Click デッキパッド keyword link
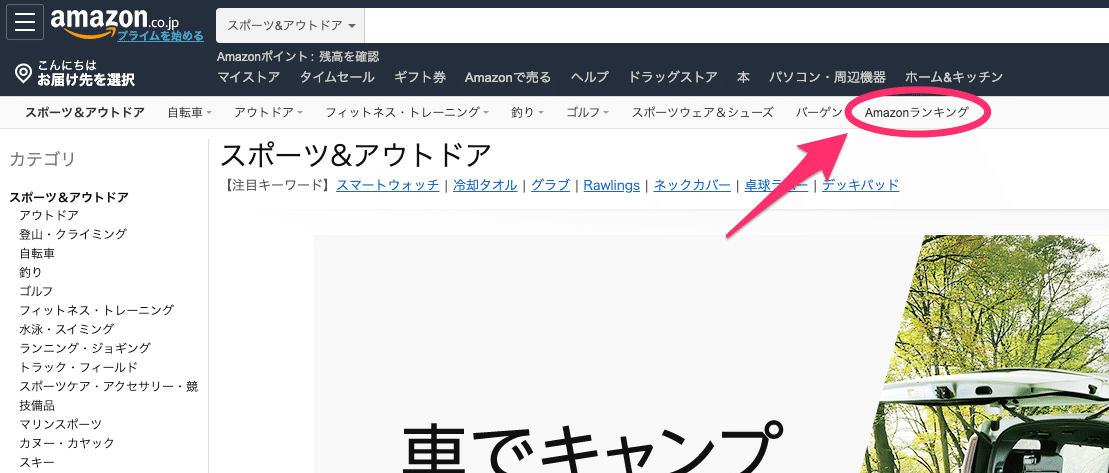The width and height of the screenshot is (1109, 473). pos(860,185)
